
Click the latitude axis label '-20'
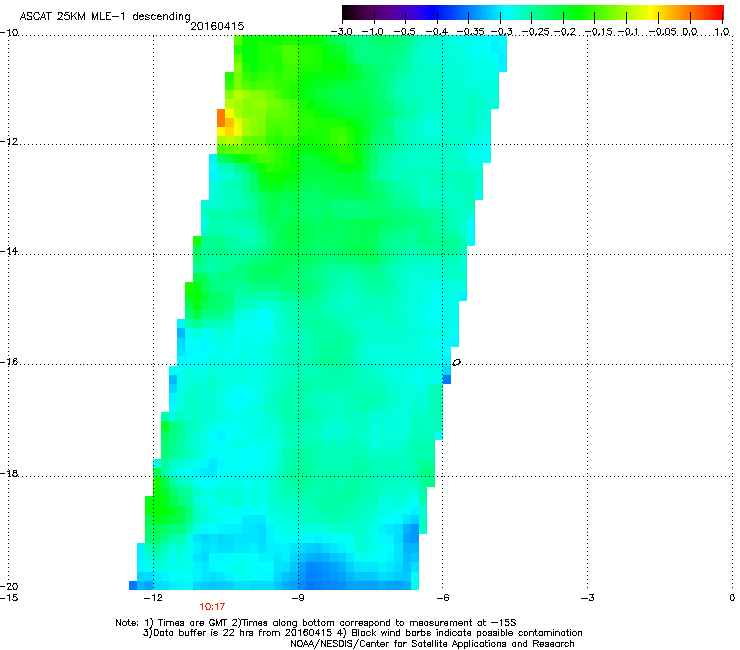point(9,586)
